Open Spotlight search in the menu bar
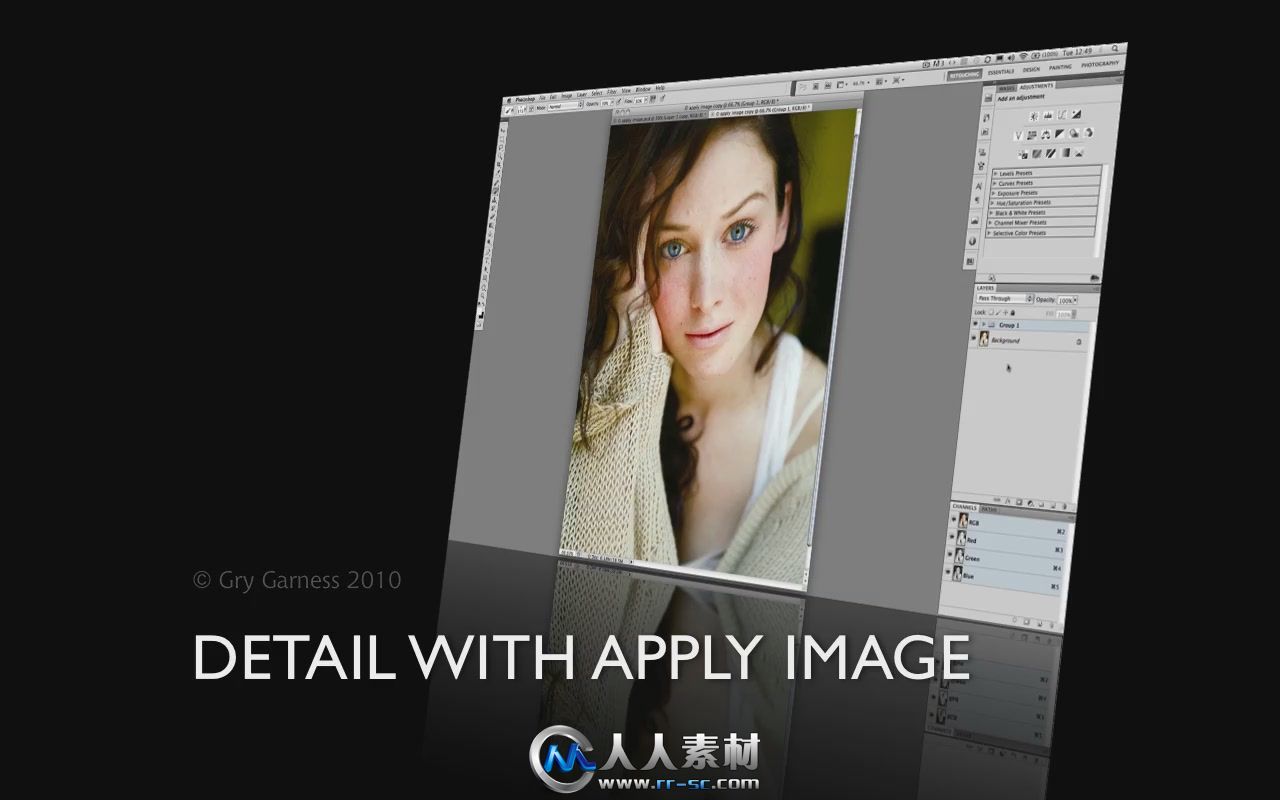The image size is (1280, 800). tap(1114, 48)
